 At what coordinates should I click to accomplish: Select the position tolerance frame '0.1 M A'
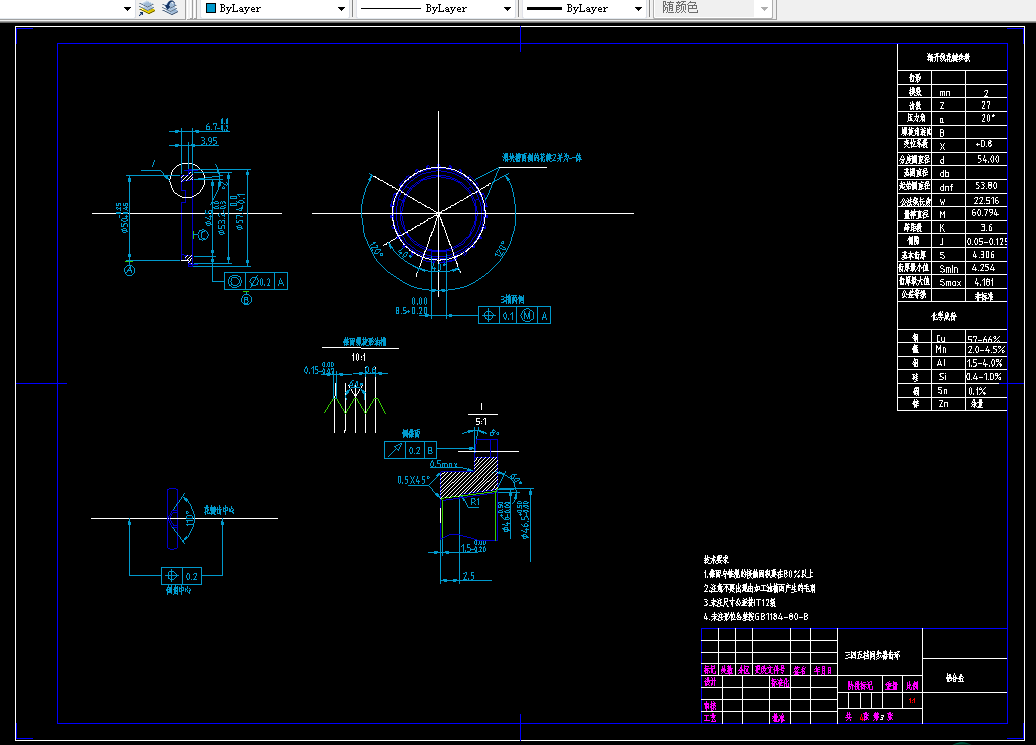coord(514,316)
